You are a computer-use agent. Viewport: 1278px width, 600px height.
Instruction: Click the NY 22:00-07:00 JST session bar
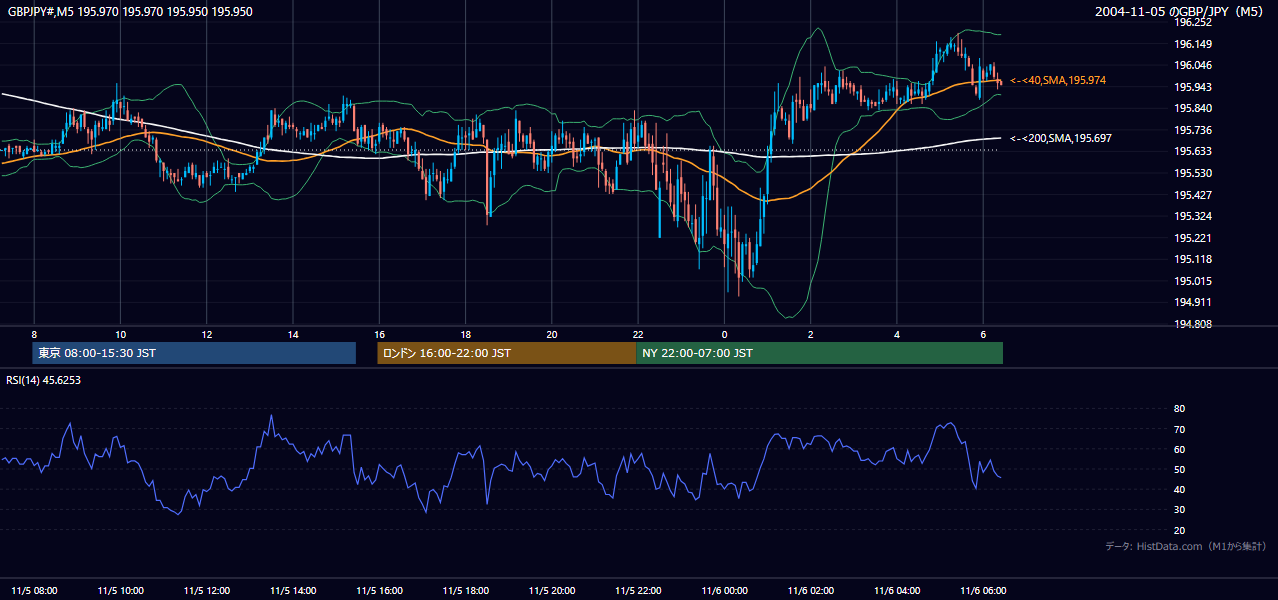819,353
